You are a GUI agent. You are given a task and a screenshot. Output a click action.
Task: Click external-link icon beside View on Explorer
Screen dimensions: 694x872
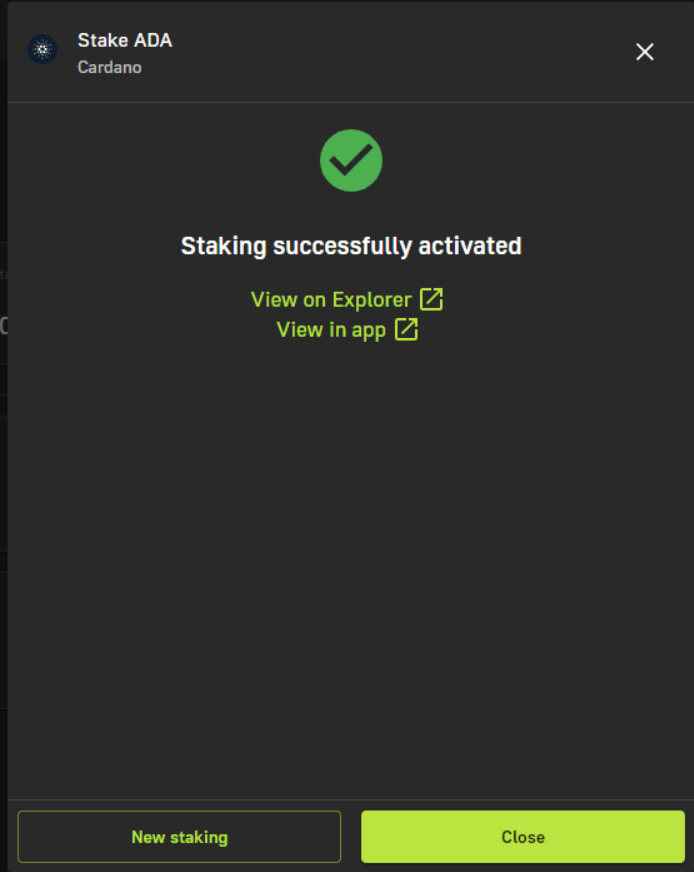coord(431,299)
